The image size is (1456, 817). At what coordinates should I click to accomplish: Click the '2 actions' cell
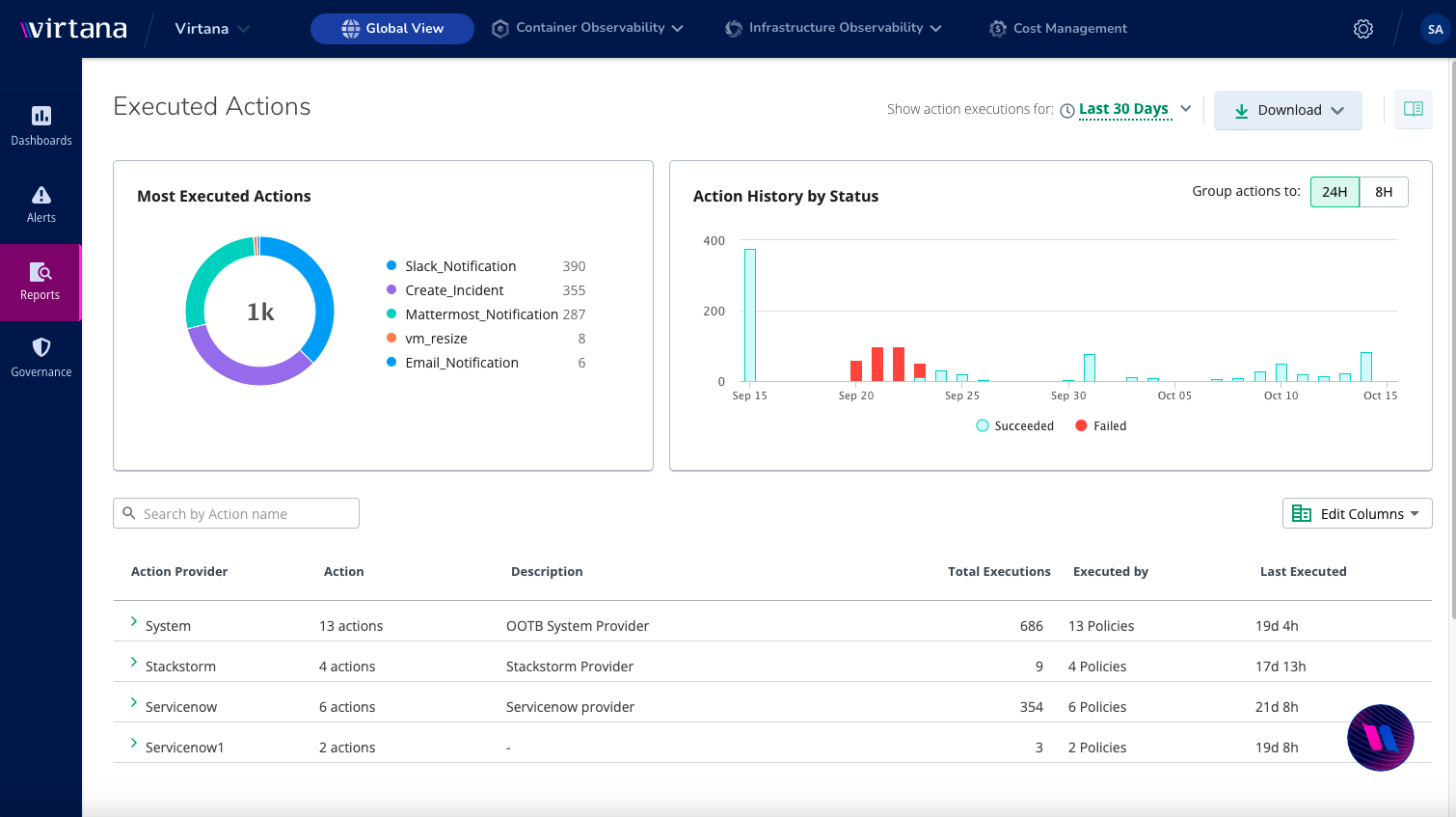point(347,748)
